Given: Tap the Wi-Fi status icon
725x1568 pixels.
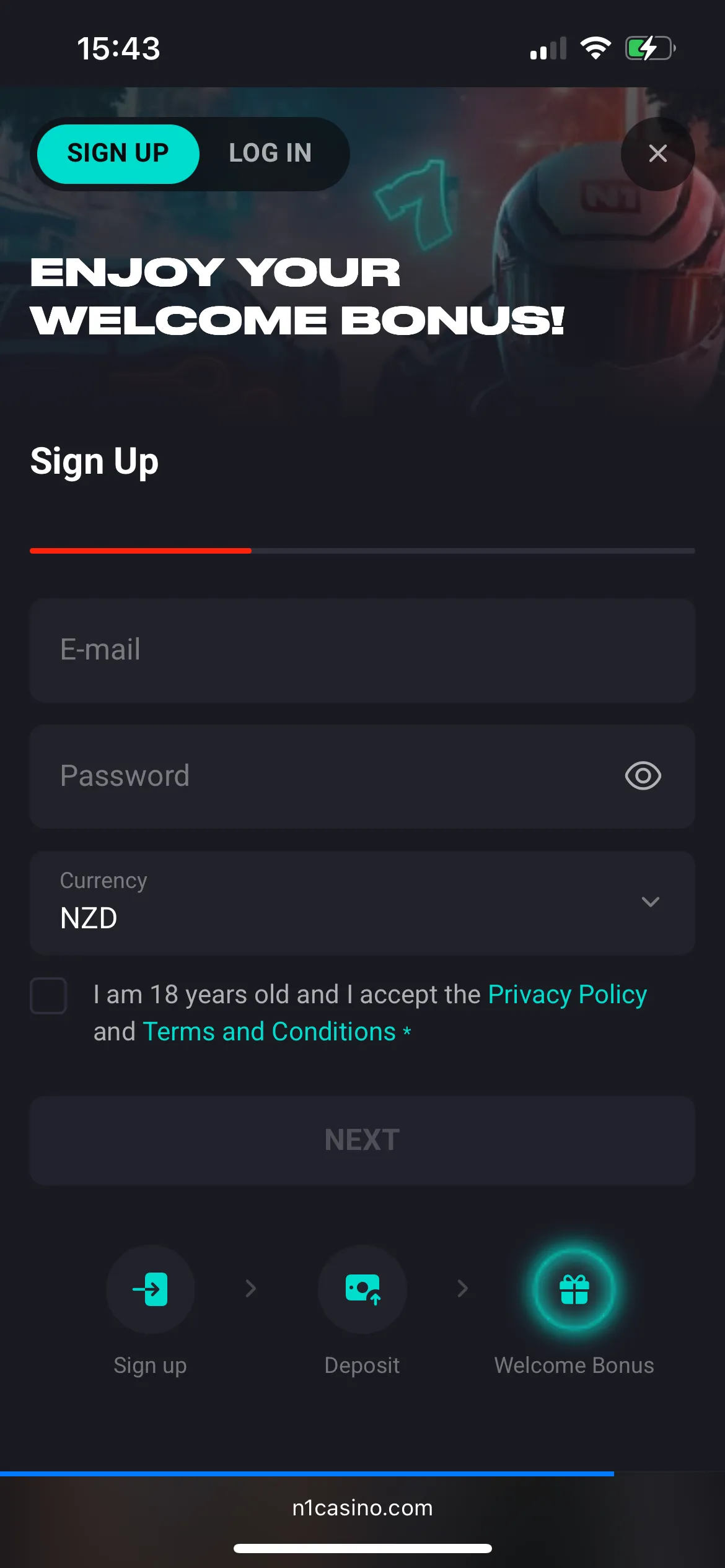Looking at the screenshot, I should point(595,48).
